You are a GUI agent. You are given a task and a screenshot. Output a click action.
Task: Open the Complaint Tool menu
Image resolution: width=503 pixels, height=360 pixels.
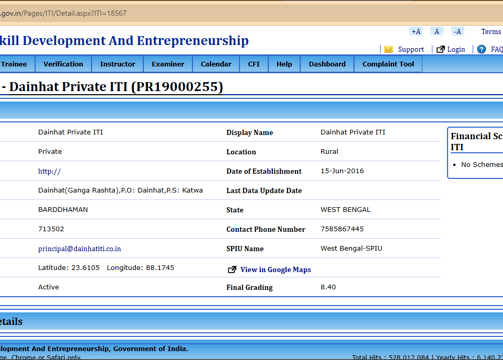click(388, 64)
